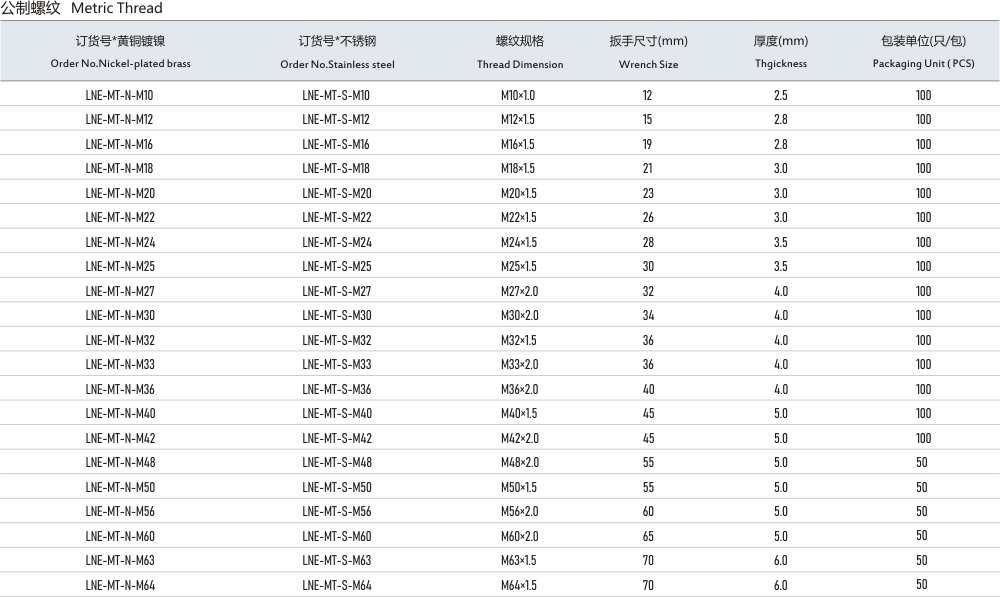Select order number LNE-MT-N-M33

coord(120,365)
